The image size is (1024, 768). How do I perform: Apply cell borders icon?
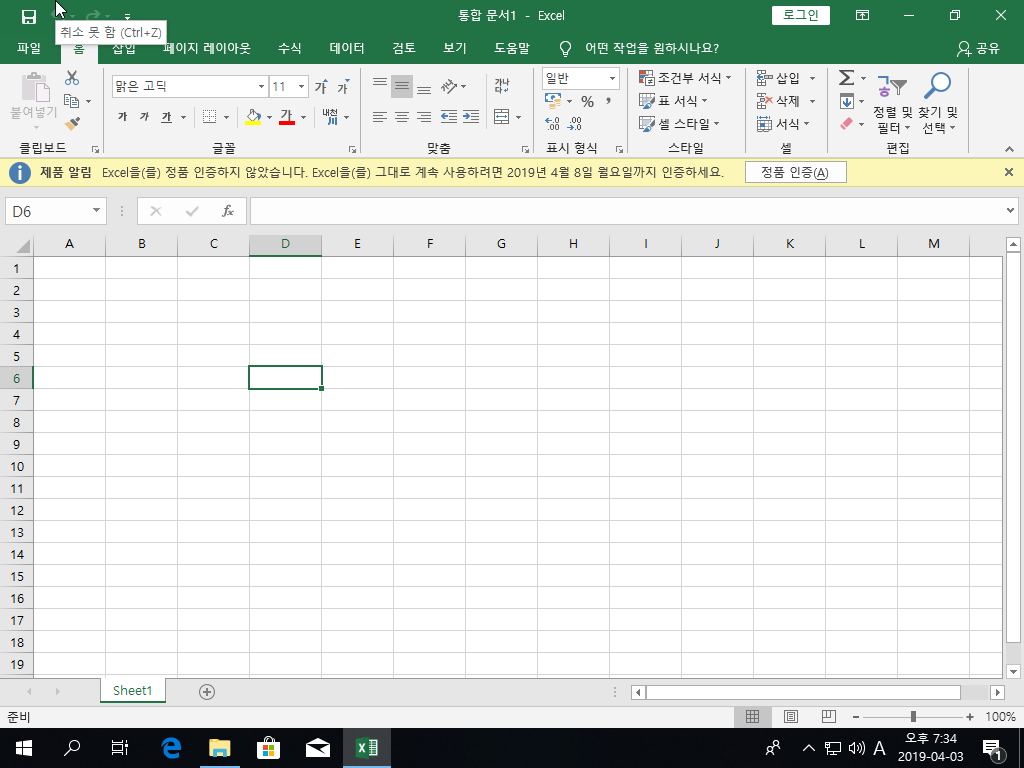209,117
